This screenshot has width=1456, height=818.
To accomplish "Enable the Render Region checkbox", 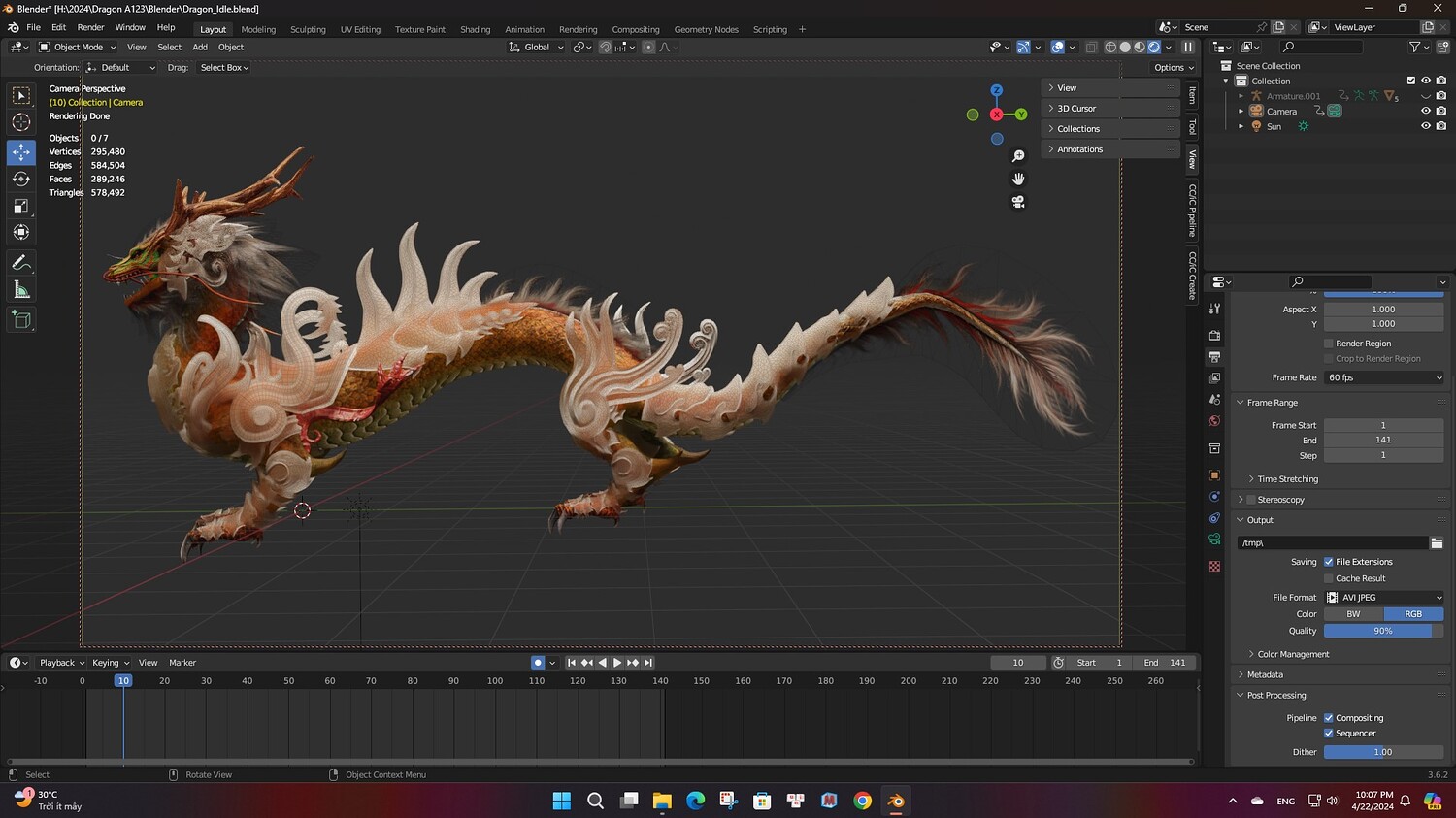I will (x=1329, y=344).
